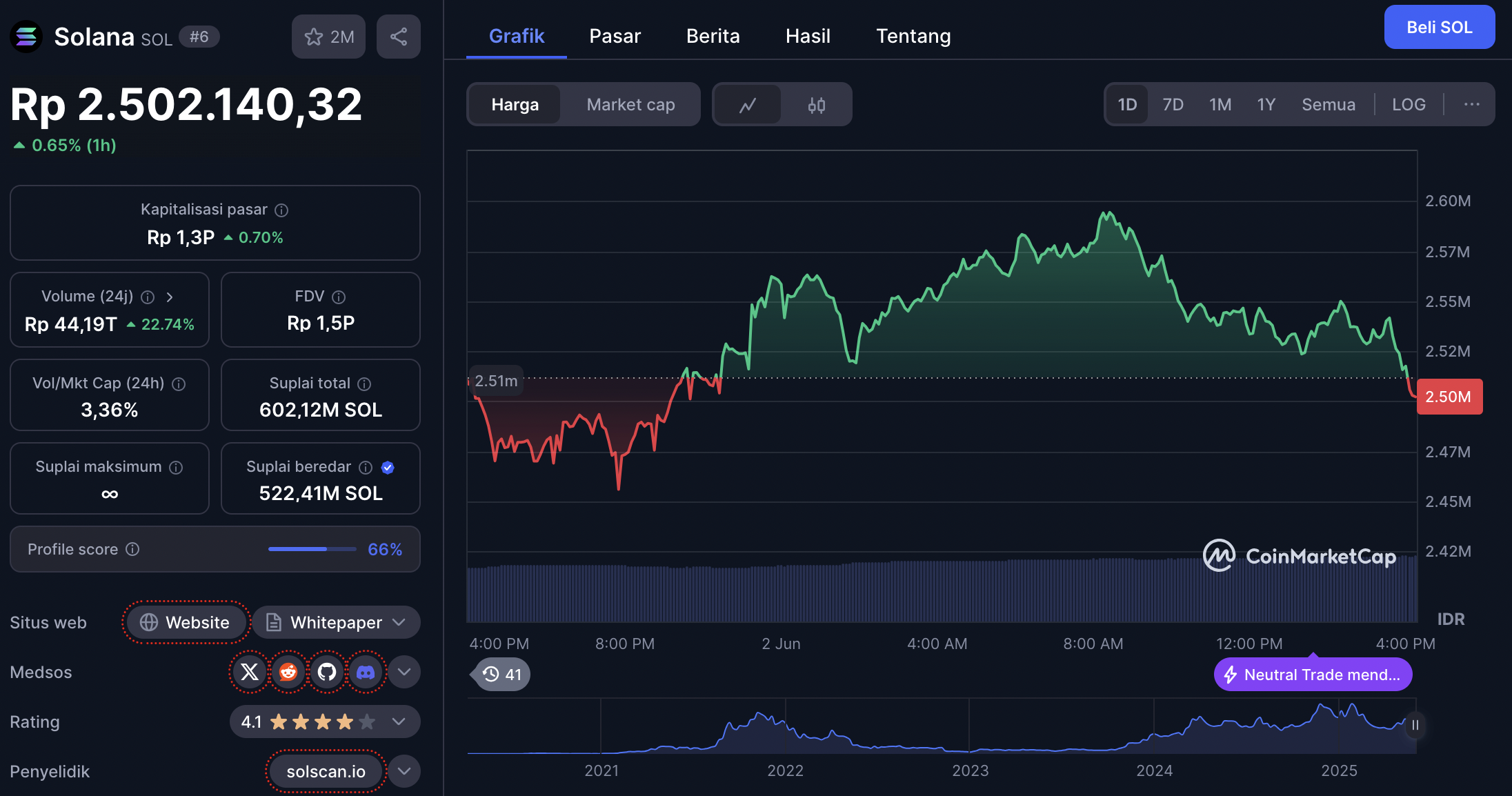Click the Rp 2.502.140,32 price
Screen dimensions: 1512x796
pos(186,104)
